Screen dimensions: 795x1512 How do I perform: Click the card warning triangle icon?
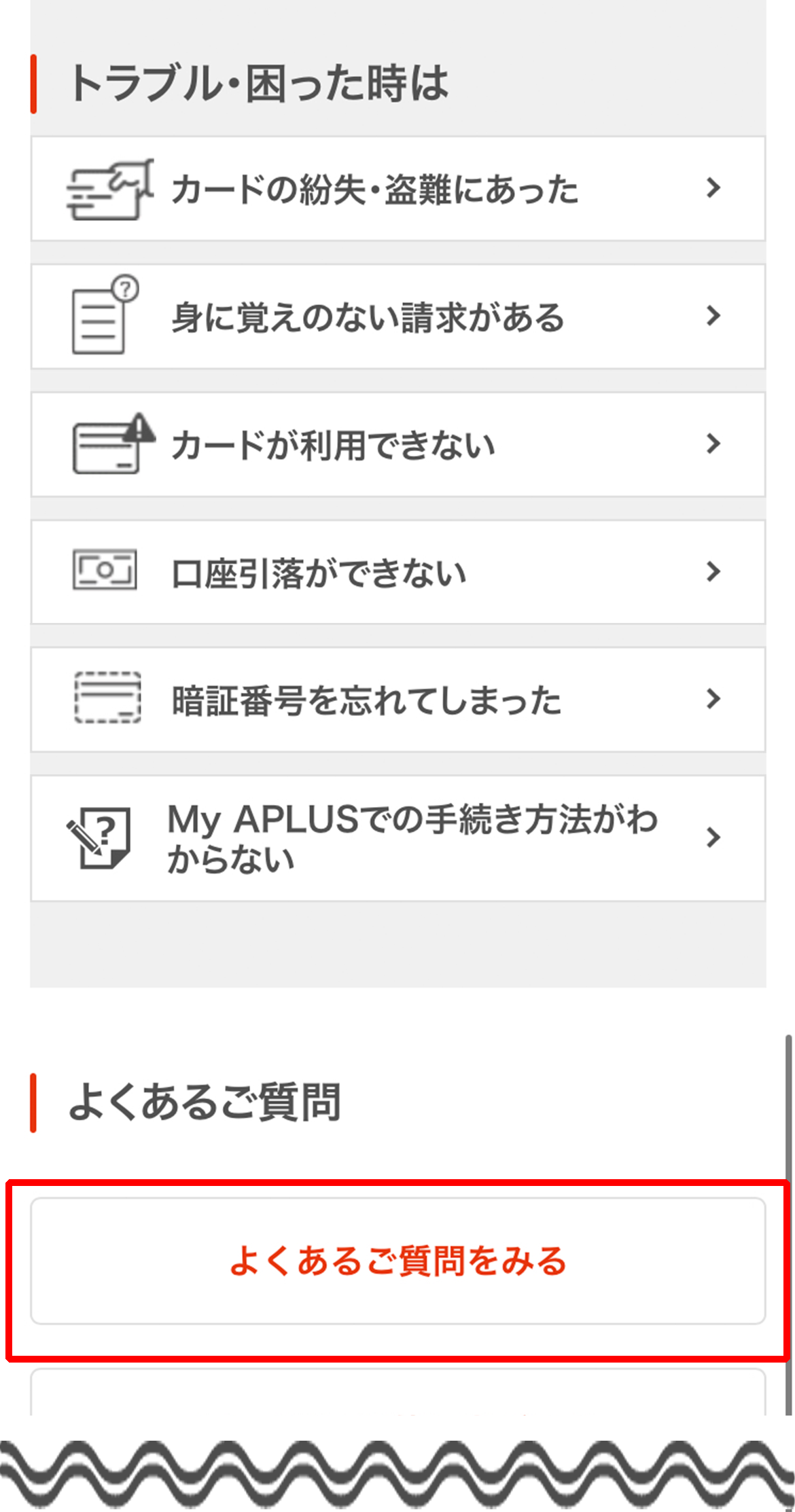click(113, 444)
